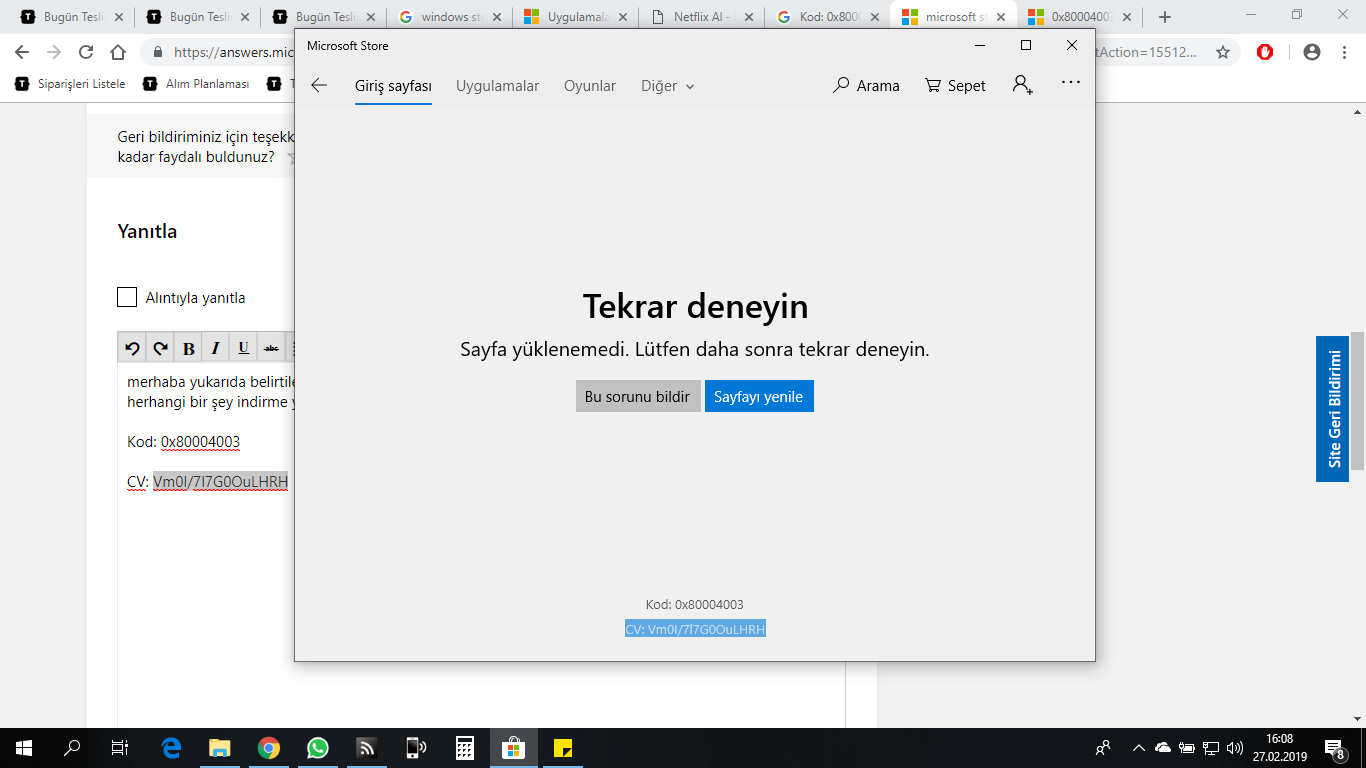1366x768 pixels.
Task: Open Calculator from the taskbar
Action: pyautogui.click(x=465, y=747)
